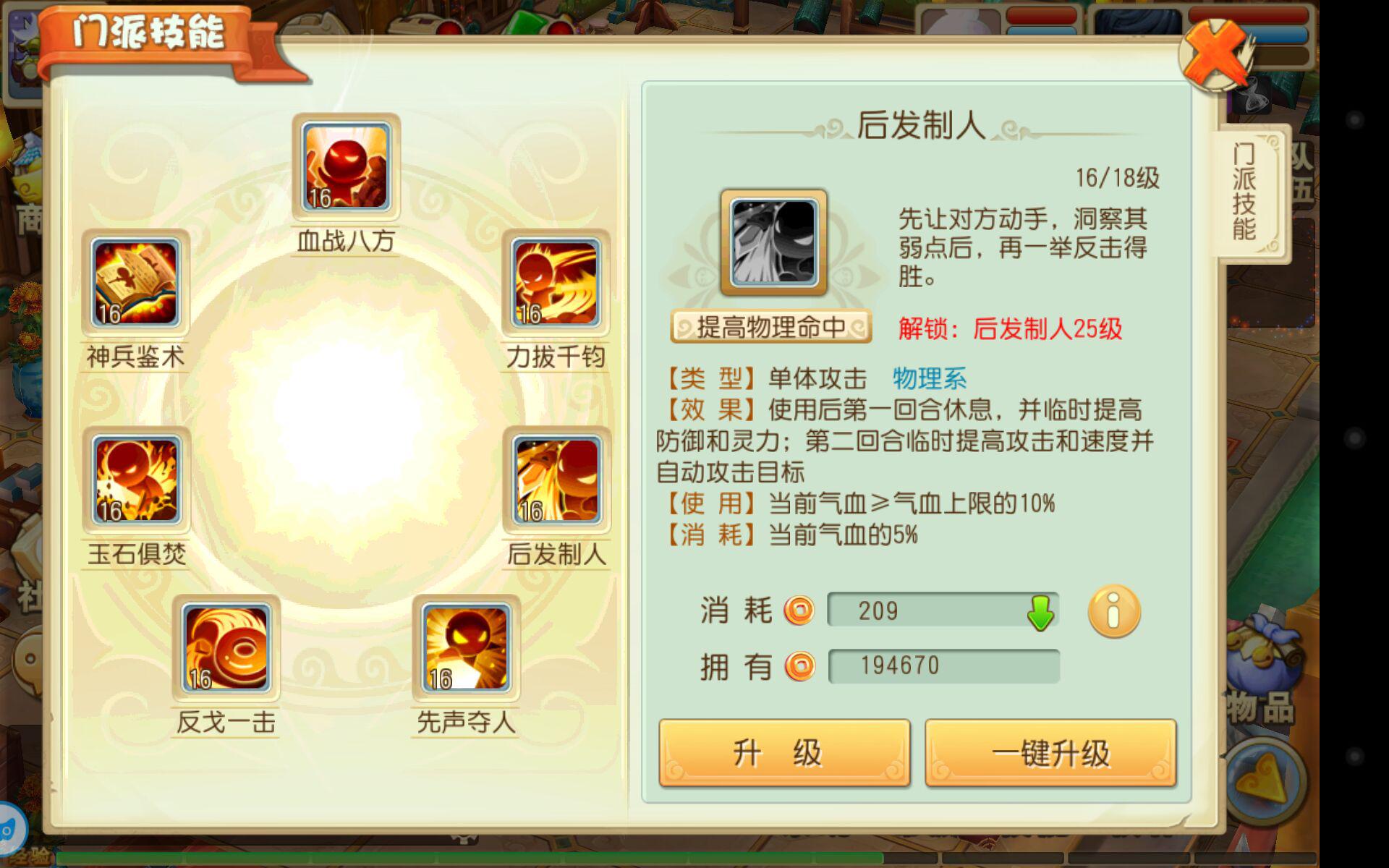Screen dimensions: 1389x868
Task: Click the owned coins field showing 194670
Action: pos(943,665)
